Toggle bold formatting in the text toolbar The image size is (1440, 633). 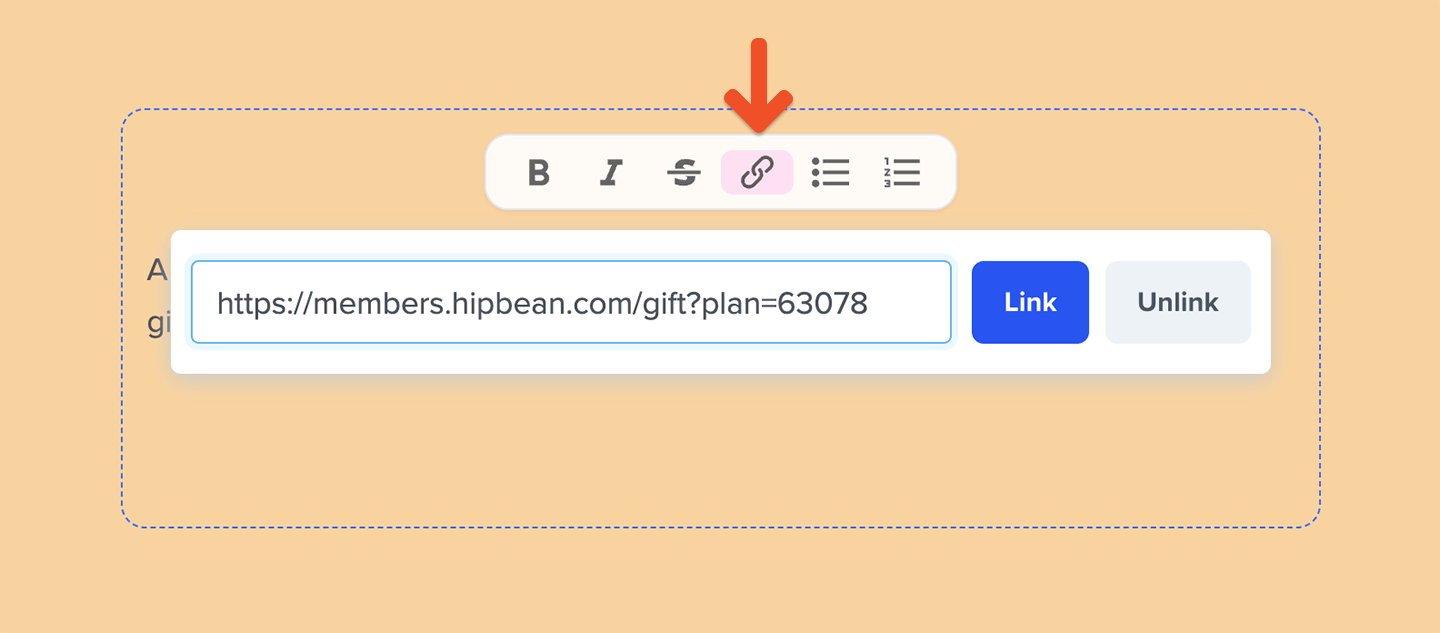click(x=538, y=172)
